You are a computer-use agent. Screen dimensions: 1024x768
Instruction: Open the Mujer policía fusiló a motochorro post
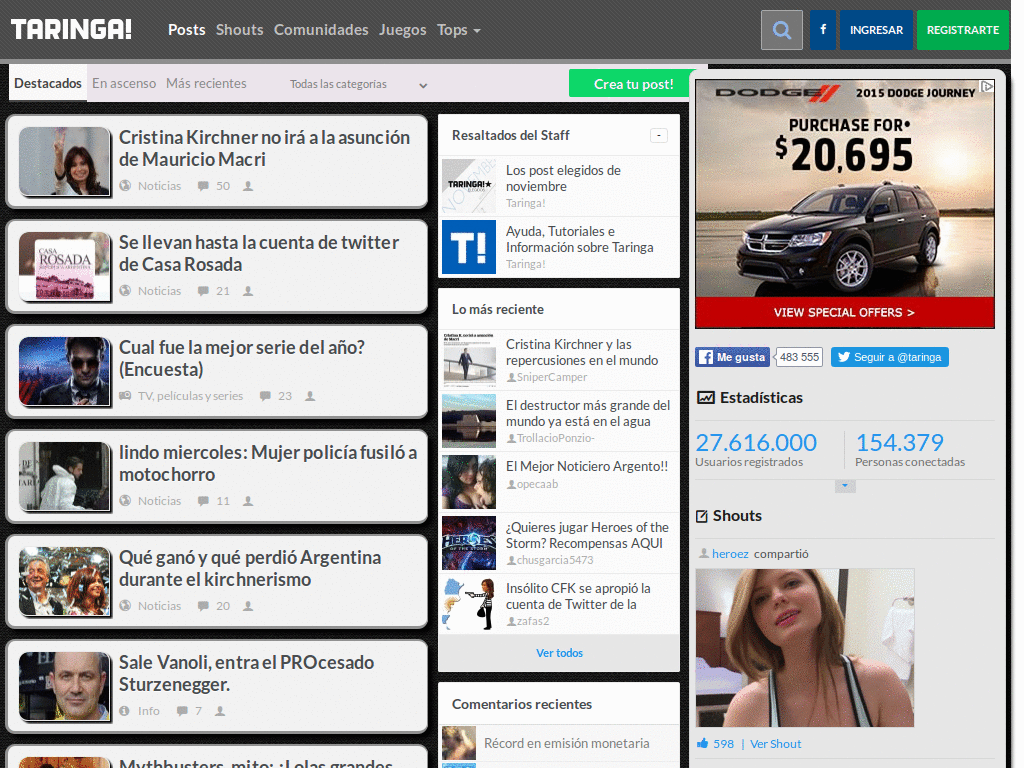(x=268, y=463)
